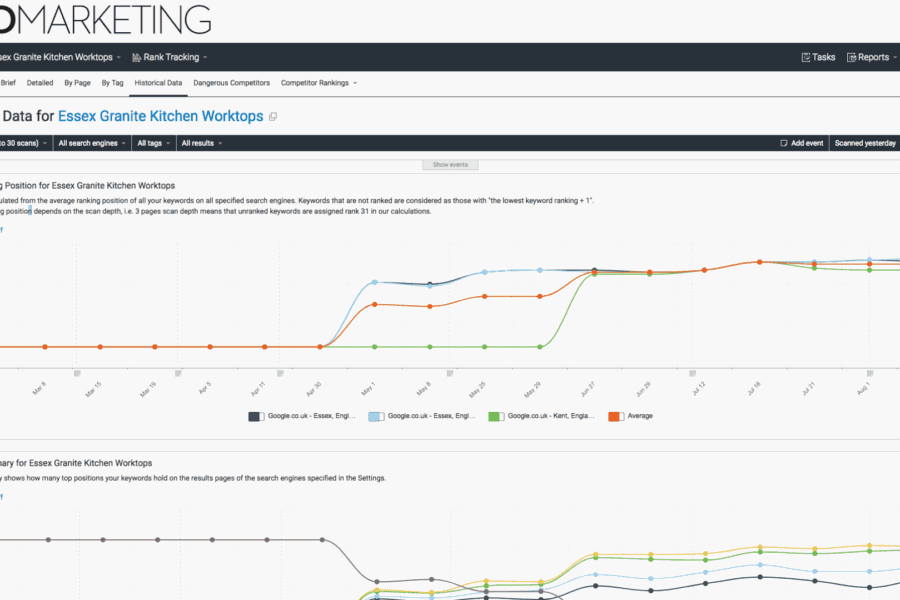
Task: Toggle the dark grey Google.co.uk Essex series
Action: [255, 416]
